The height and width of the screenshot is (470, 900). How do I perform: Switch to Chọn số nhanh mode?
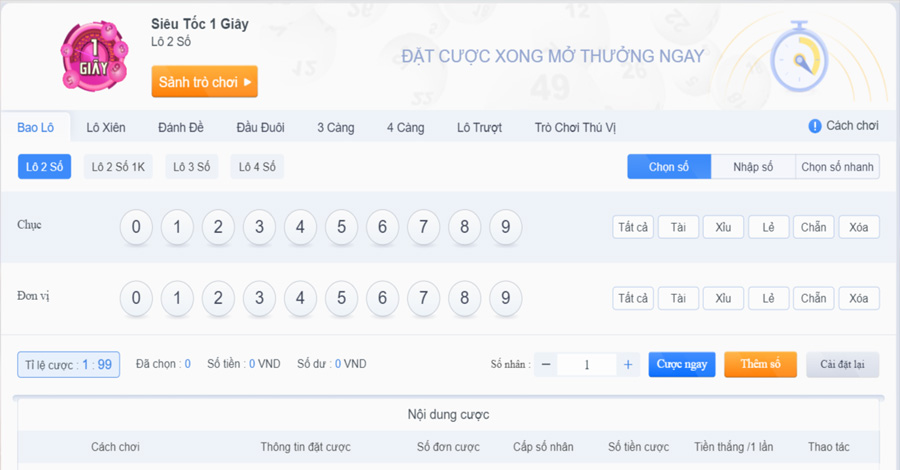pos(837,167)
